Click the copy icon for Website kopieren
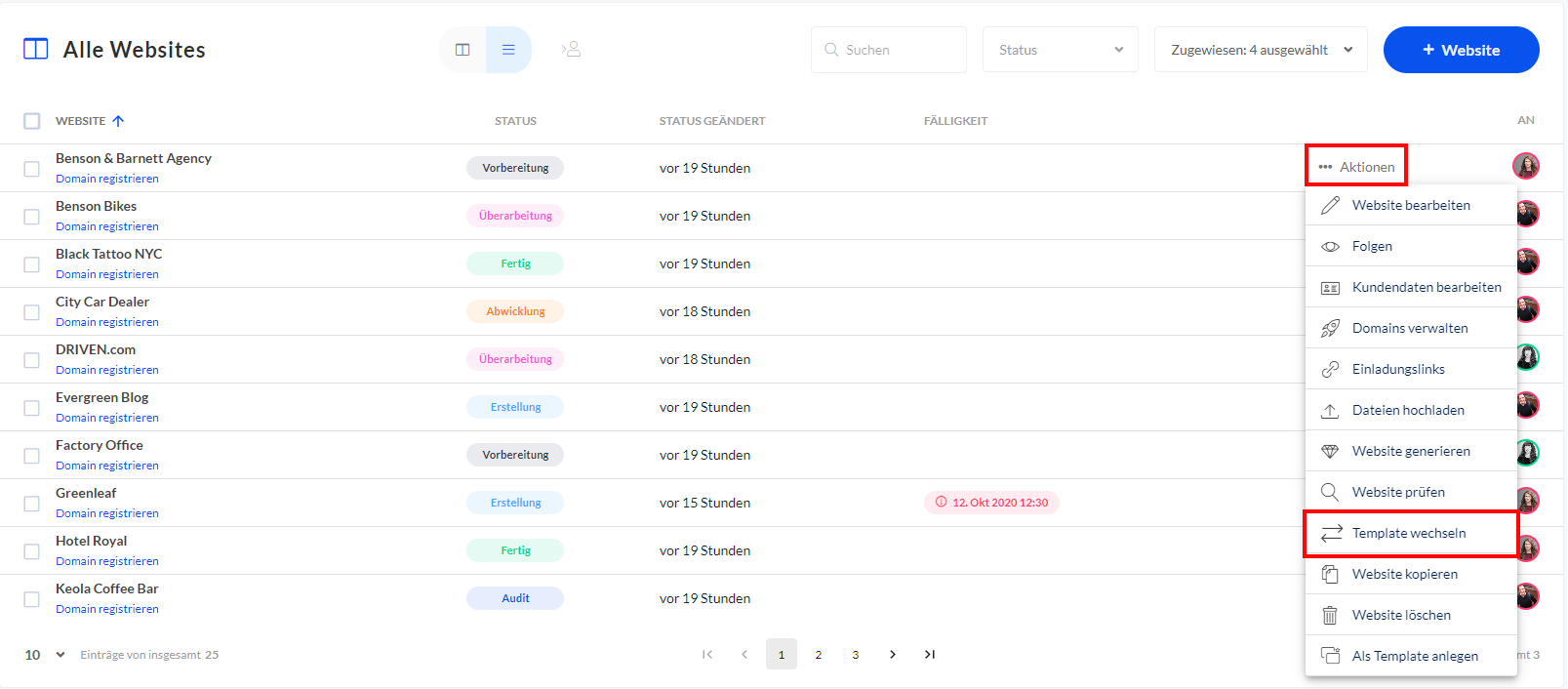Image resolution: width=1568 pixels, height=689 pixels. point(1330,574)
